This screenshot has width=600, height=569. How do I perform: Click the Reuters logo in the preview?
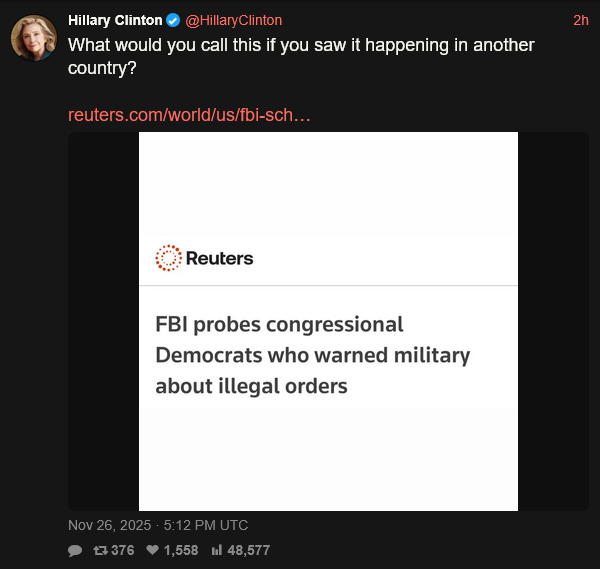pos(168,258)
